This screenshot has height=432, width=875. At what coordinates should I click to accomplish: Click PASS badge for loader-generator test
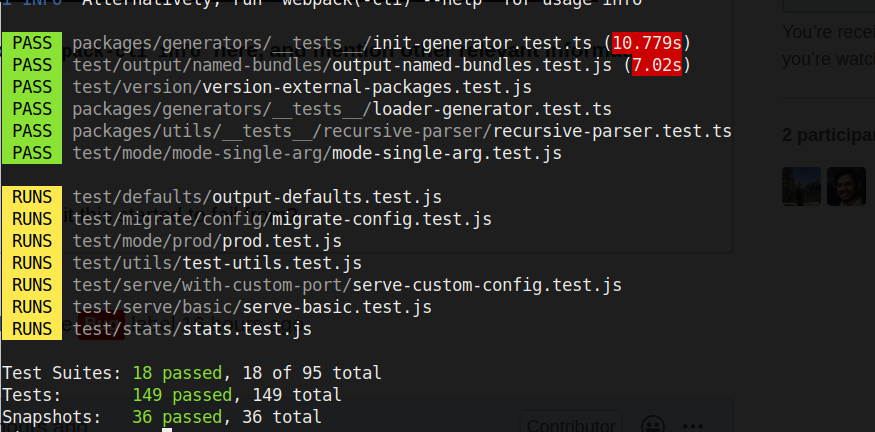click(32, 109)
